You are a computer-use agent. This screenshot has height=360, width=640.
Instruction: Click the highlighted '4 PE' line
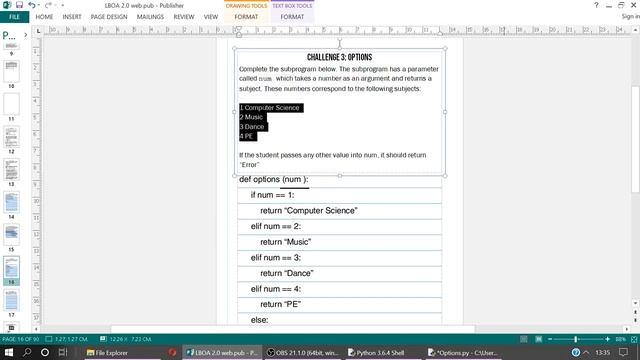(247, 136)
